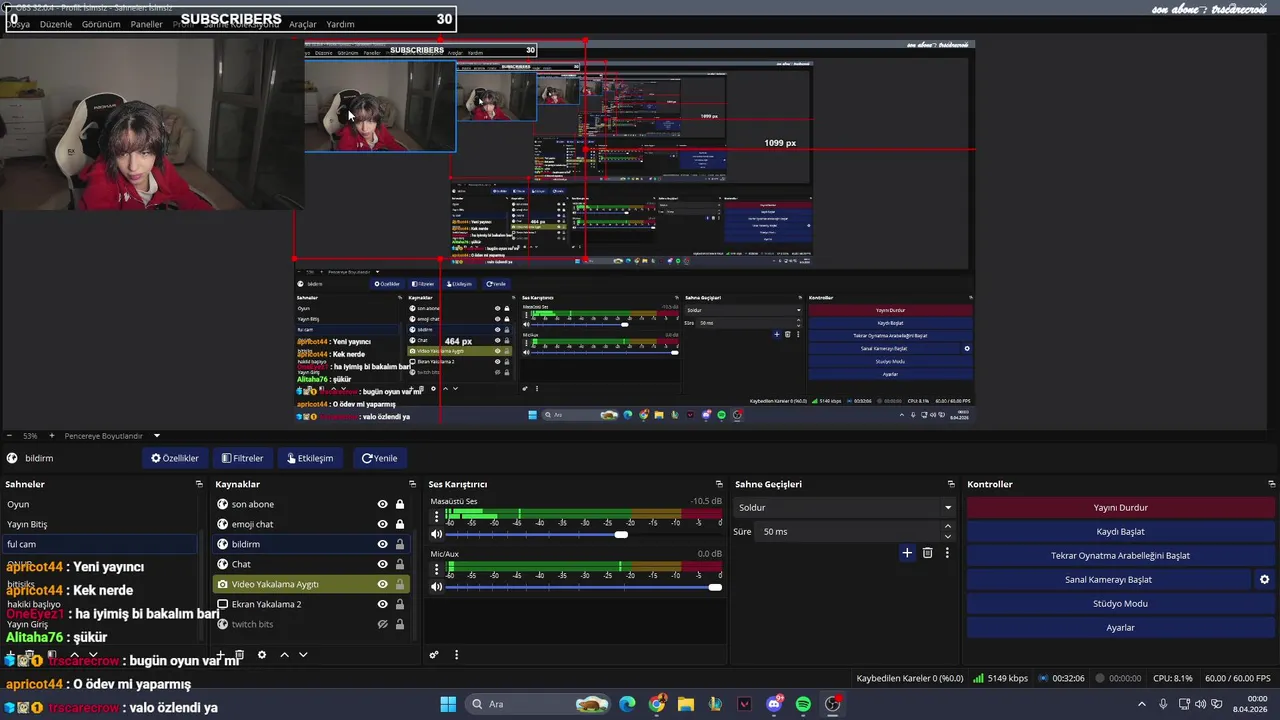This screenshot has width=1280, height=720.
Task: Lock the 'bildirm' source
Action: (400, 544)
